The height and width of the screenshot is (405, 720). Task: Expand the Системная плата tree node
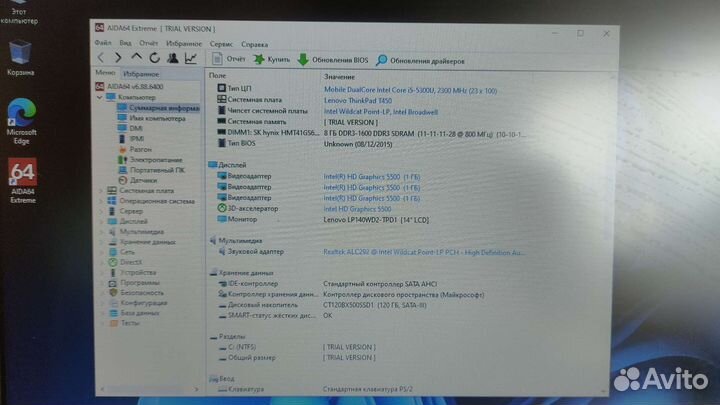point(101,191)
